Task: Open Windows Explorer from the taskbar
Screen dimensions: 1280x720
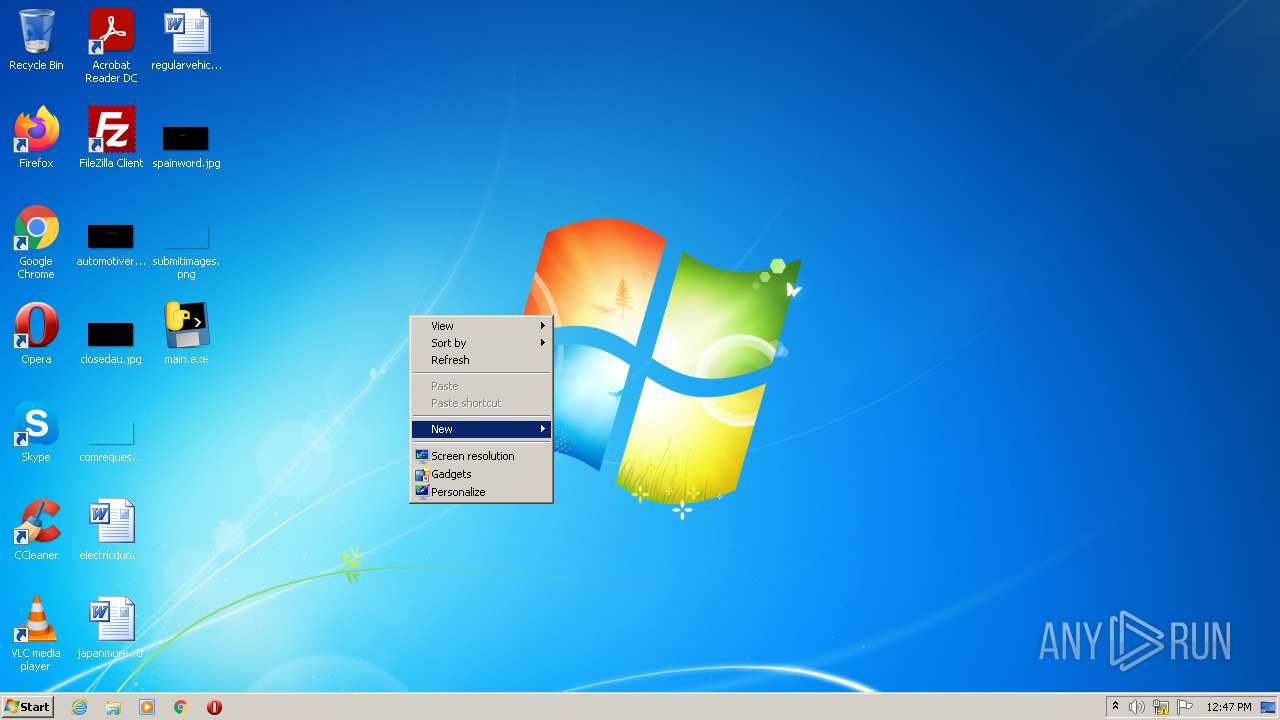Action: (x=113, y=707)
